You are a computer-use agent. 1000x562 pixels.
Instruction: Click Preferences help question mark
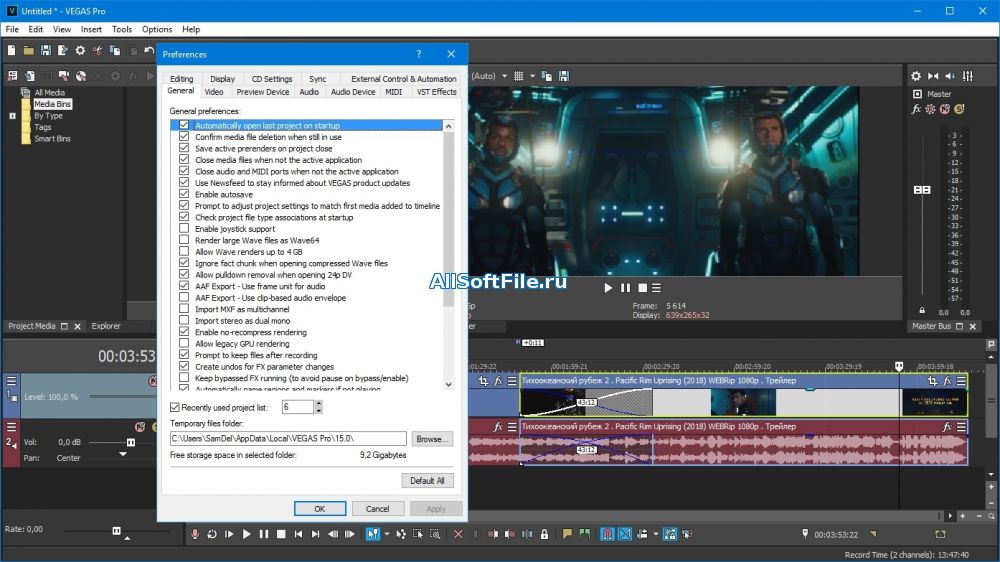point(418,54)
